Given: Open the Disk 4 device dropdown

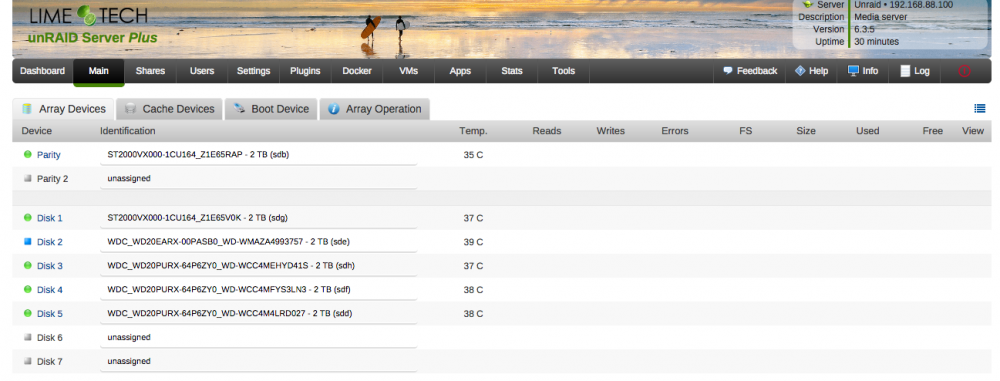Looking at the screenshot, I should (258, 290).
